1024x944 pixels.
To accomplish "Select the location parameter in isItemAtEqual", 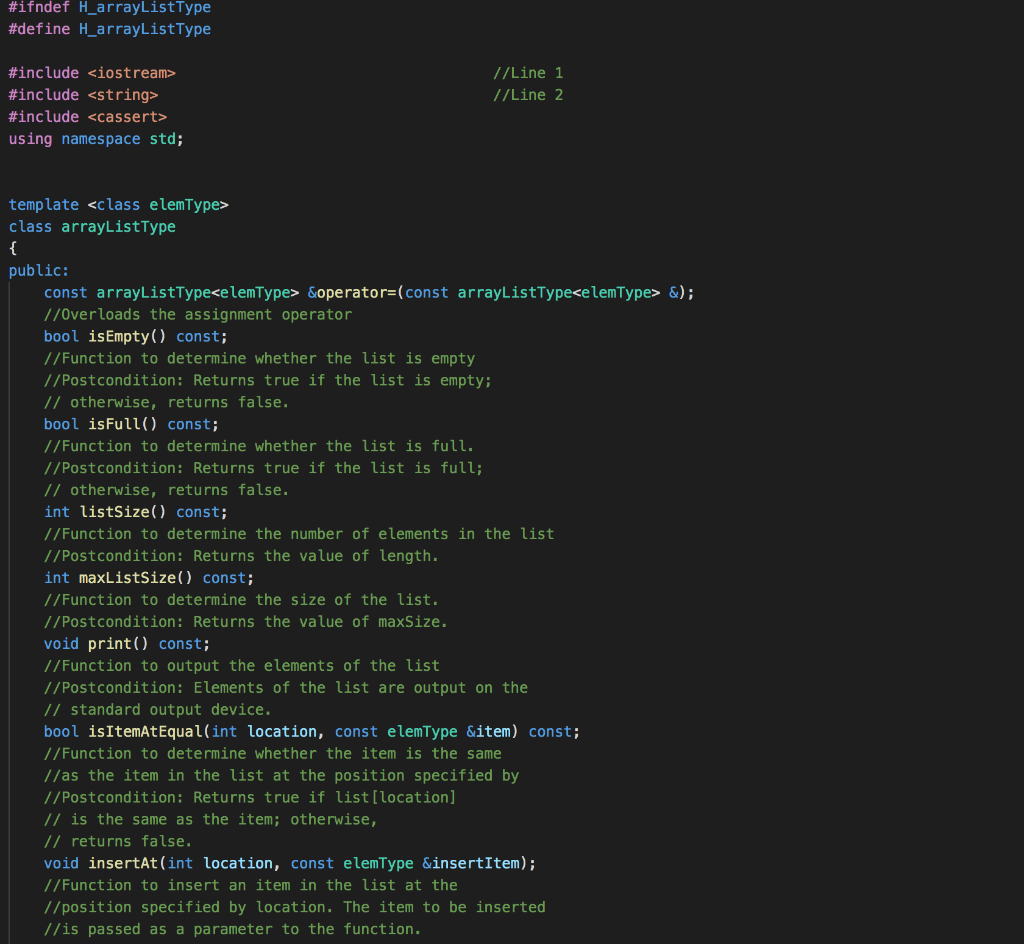I will pyautogui.click(x=282, y=731).
